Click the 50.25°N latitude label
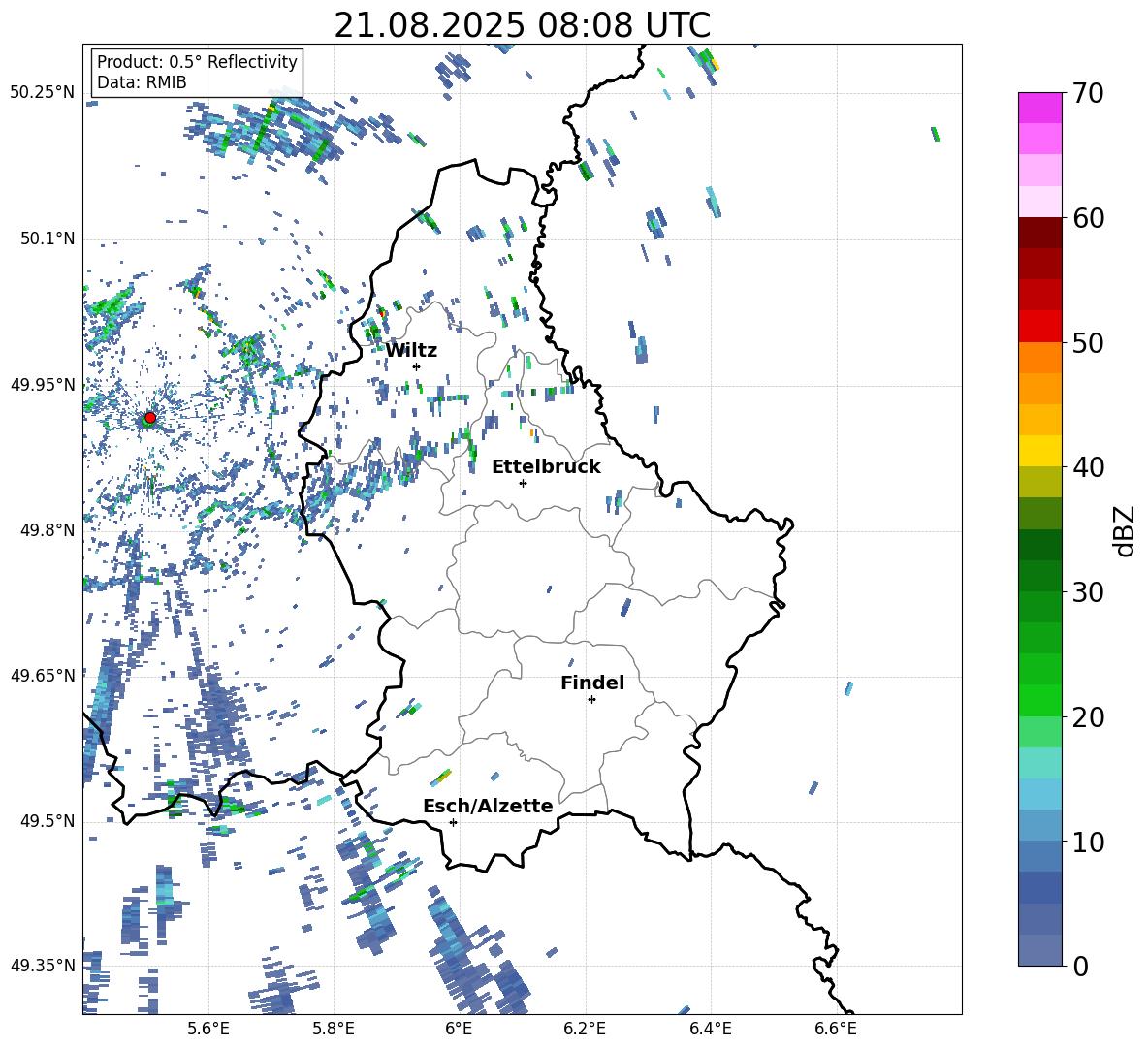This screenshot has height=1048, width=1148. point(43,93)
